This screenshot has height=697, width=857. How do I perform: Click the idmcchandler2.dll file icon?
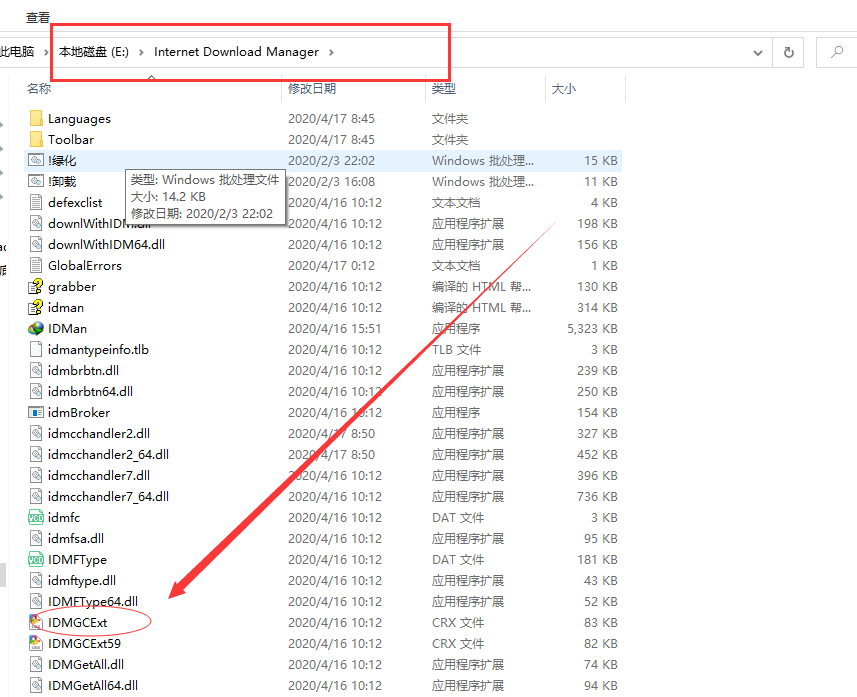pyautogui.click(x=36, y=434)
